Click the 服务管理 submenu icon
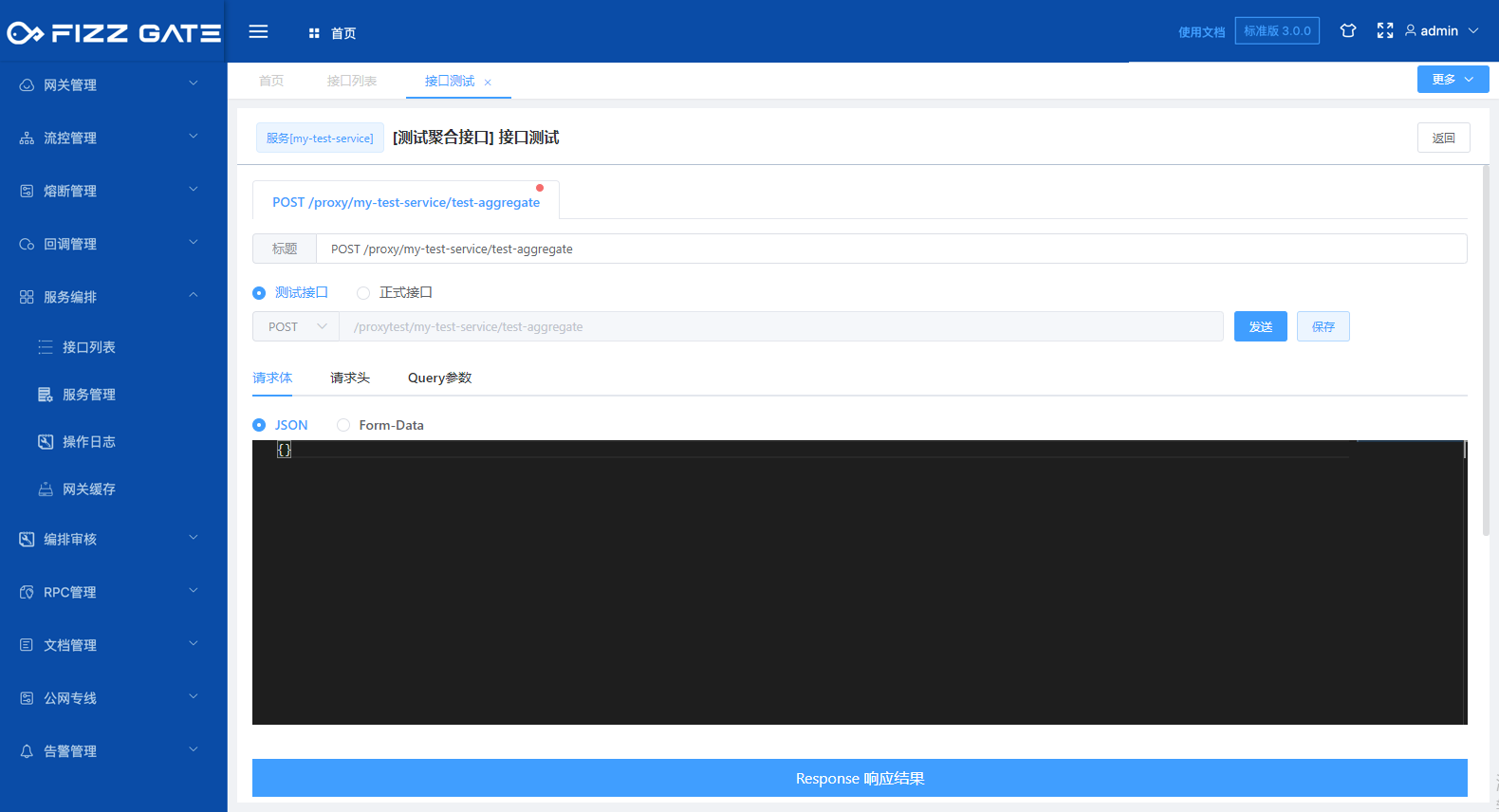Screen dimensions: 1499x812 coord(46,395)
